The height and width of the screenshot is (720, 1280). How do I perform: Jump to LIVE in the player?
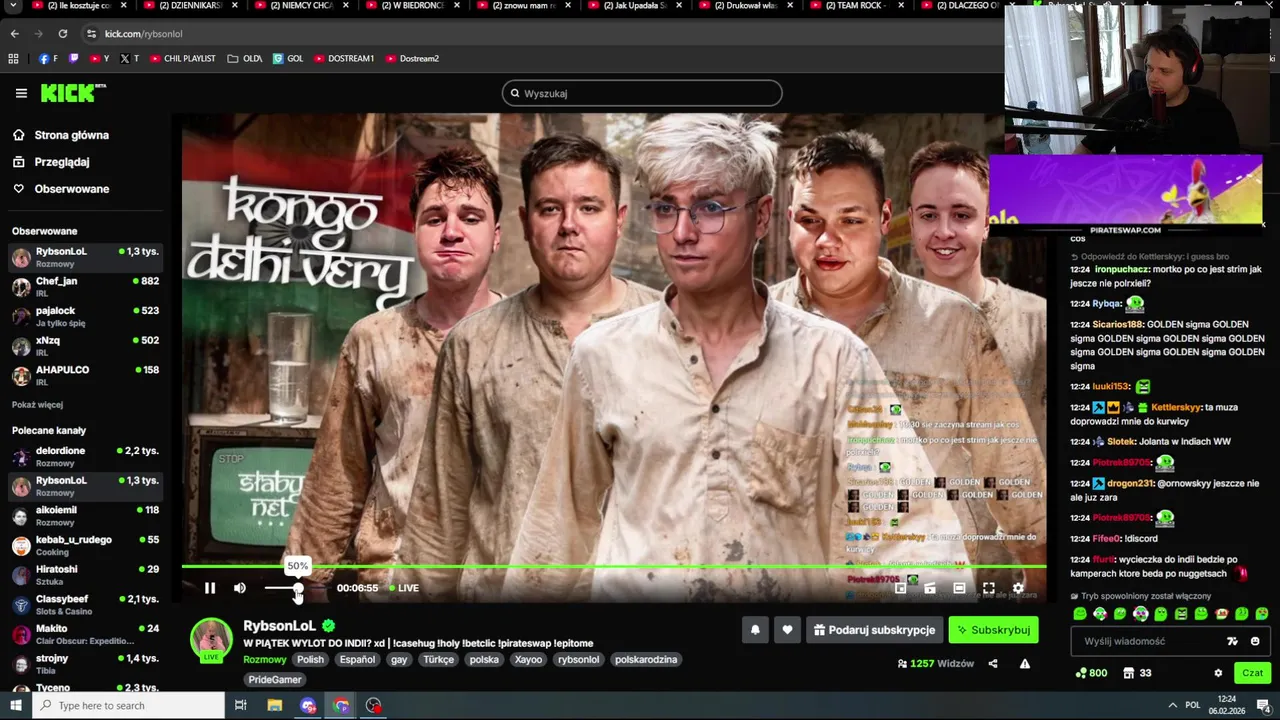tap(404, 588)
